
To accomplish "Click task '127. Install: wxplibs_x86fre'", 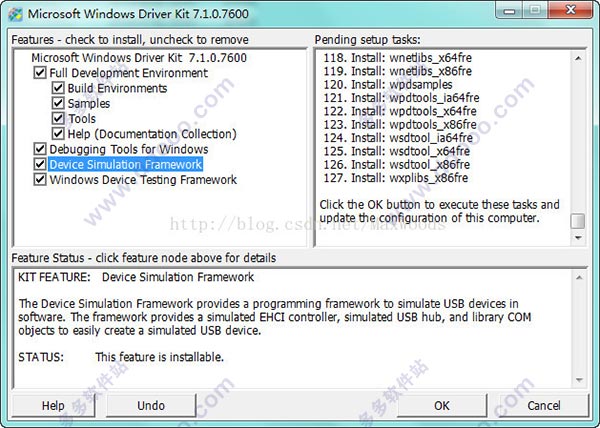I will [x=396, y=178].
